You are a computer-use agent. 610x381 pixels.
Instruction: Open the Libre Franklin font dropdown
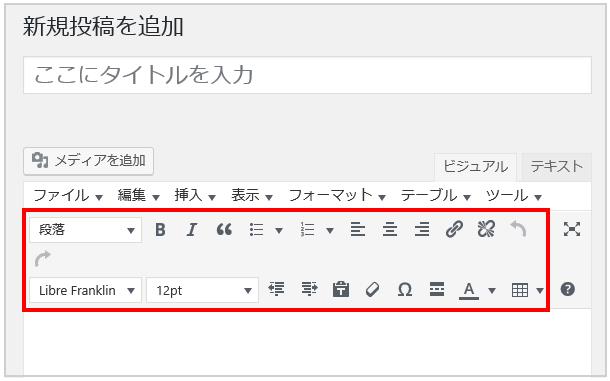pyautogui.click(x=86, y=290)
